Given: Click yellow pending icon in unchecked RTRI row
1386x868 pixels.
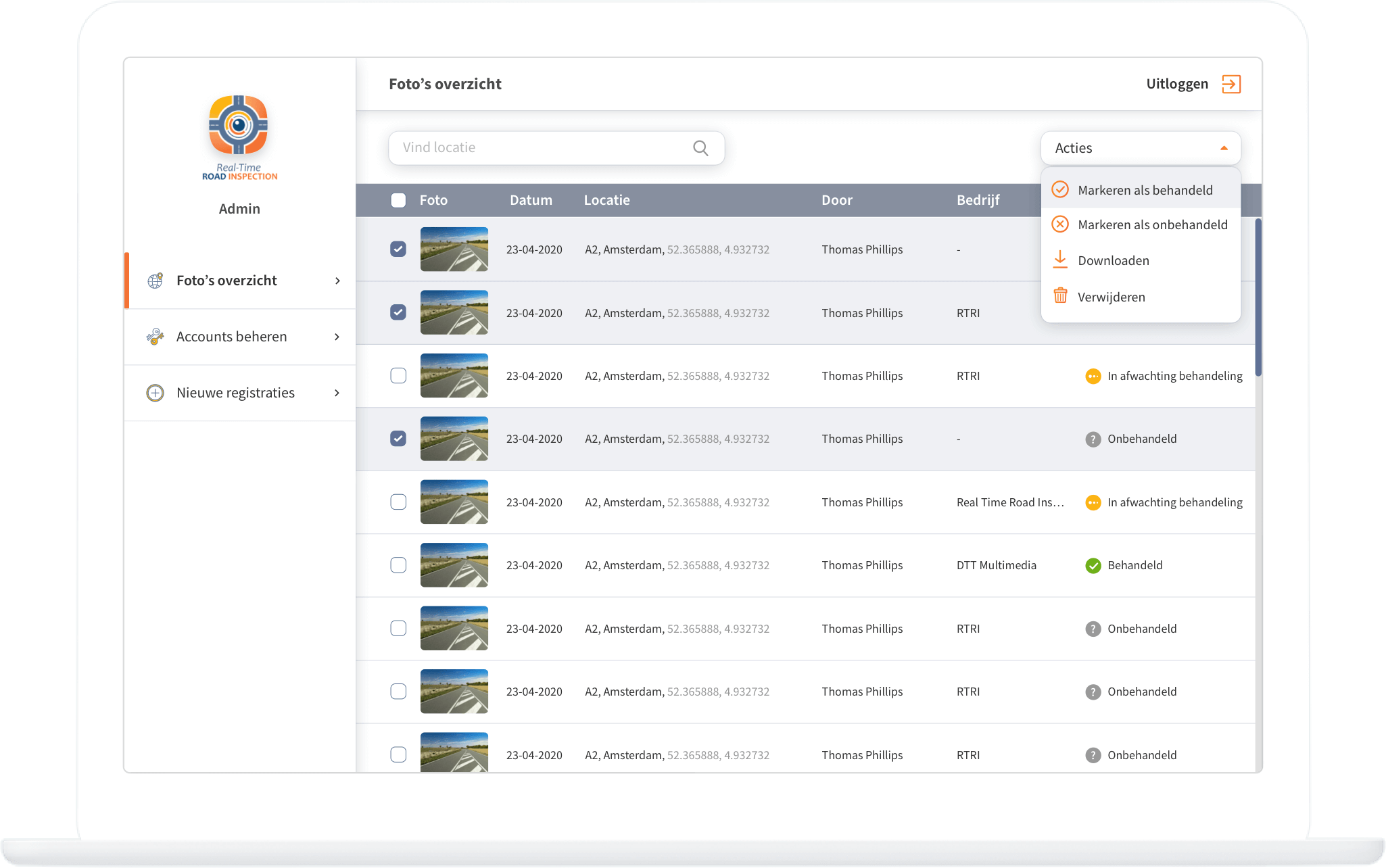Looking at the screenshot, I should pos(1093,376).
